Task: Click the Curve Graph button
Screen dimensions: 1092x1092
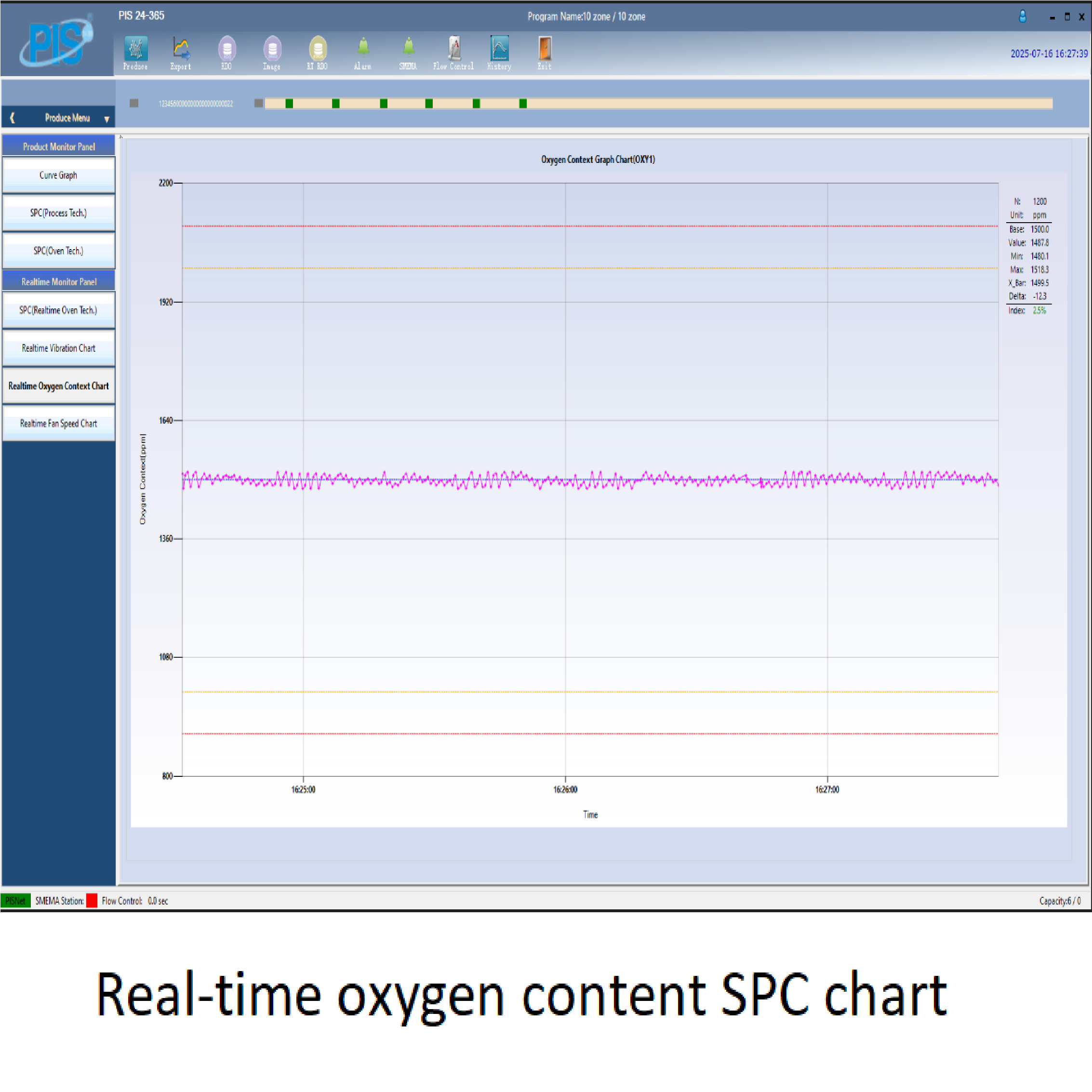Action: [x=59, y=175]
